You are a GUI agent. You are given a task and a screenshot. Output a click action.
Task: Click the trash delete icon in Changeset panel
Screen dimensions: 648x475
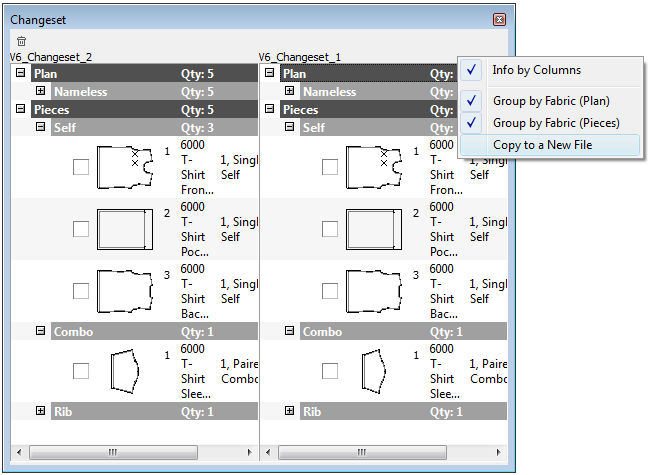21,41
